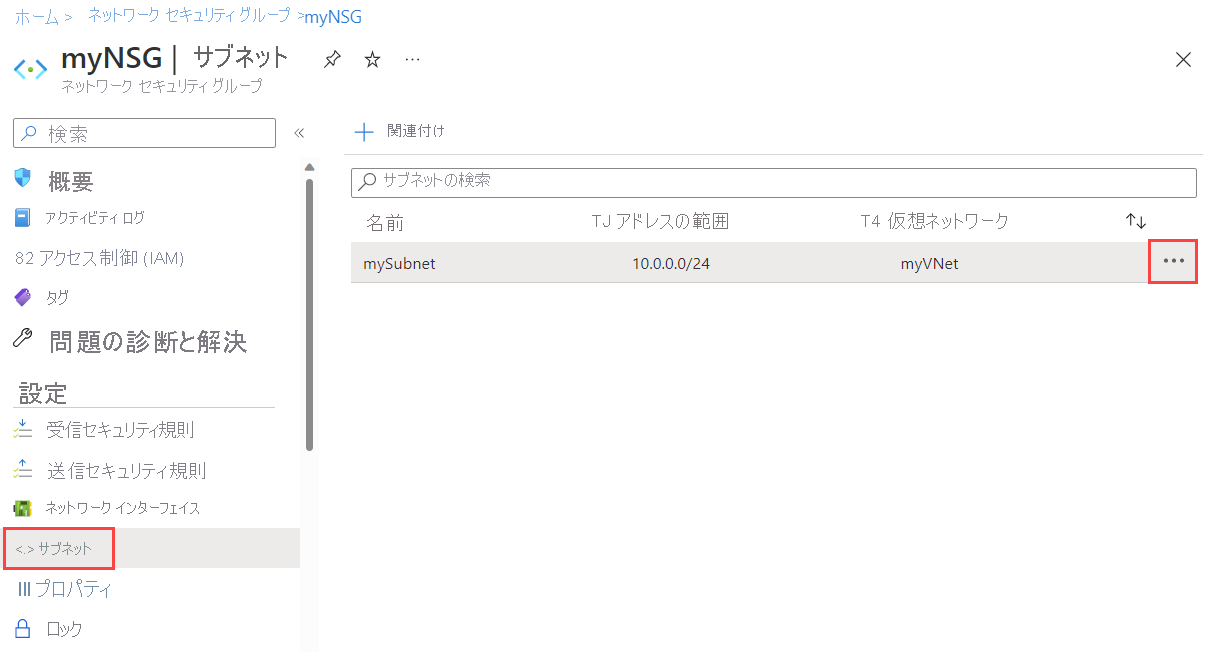Click the wrench diagnose icon
The image size is (1211, 652).
tap(23, 338)
